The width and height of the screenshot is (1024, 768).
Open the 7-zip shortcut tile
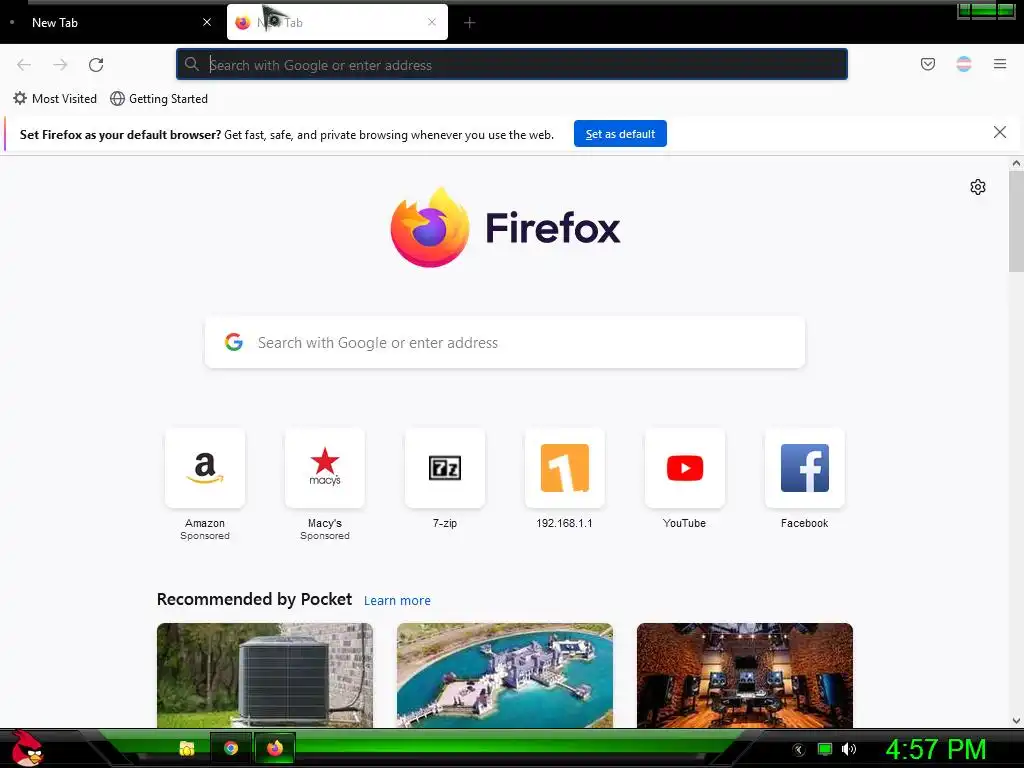[445, 468]
